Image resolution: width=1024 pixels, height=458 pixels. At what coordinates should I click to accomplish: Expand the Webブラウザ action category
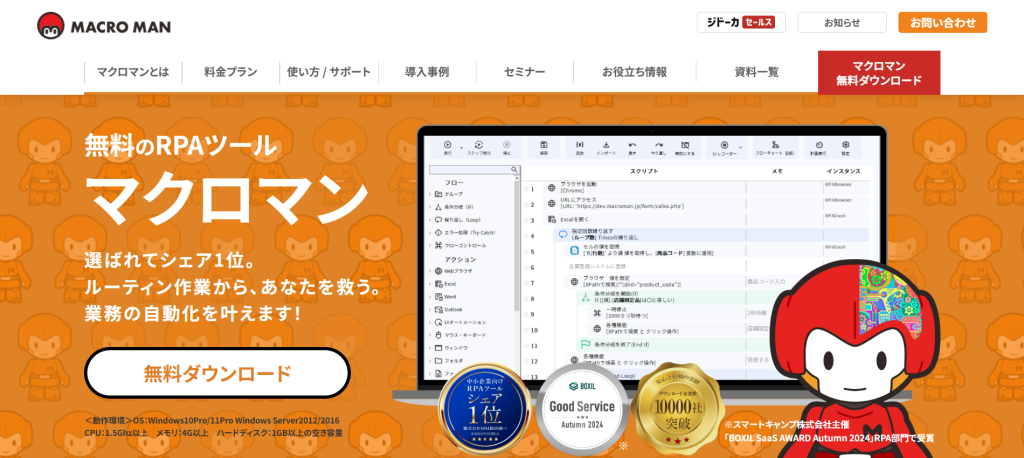430,271
